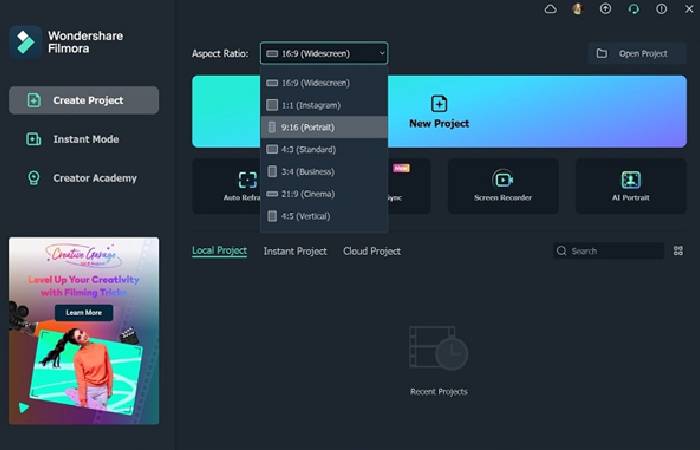700x450 pixels.
Task: Click the Screen Recorder icon
Action: click(x=503, y=179)
